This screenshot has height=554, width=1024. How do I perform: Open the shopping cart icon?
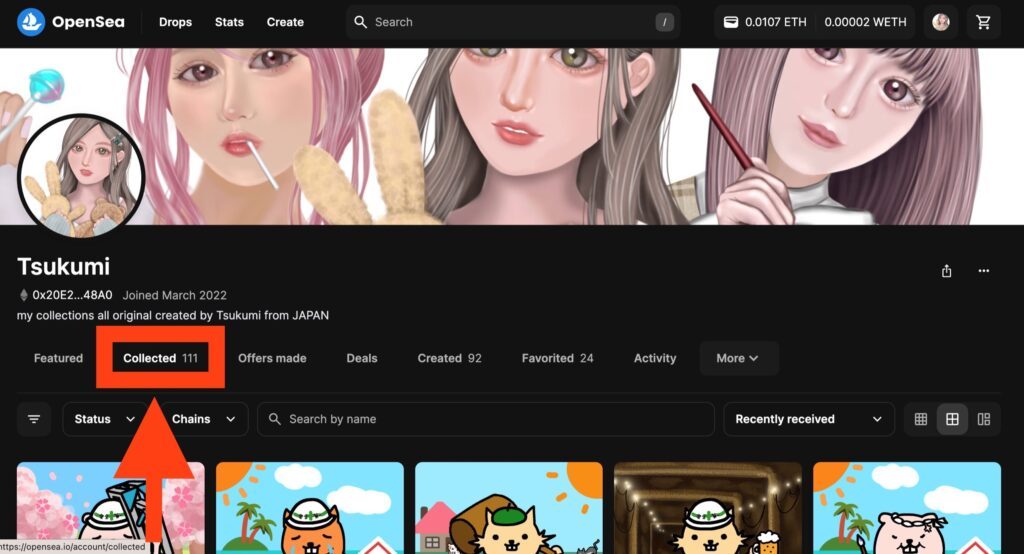click(x=983, y=22)
